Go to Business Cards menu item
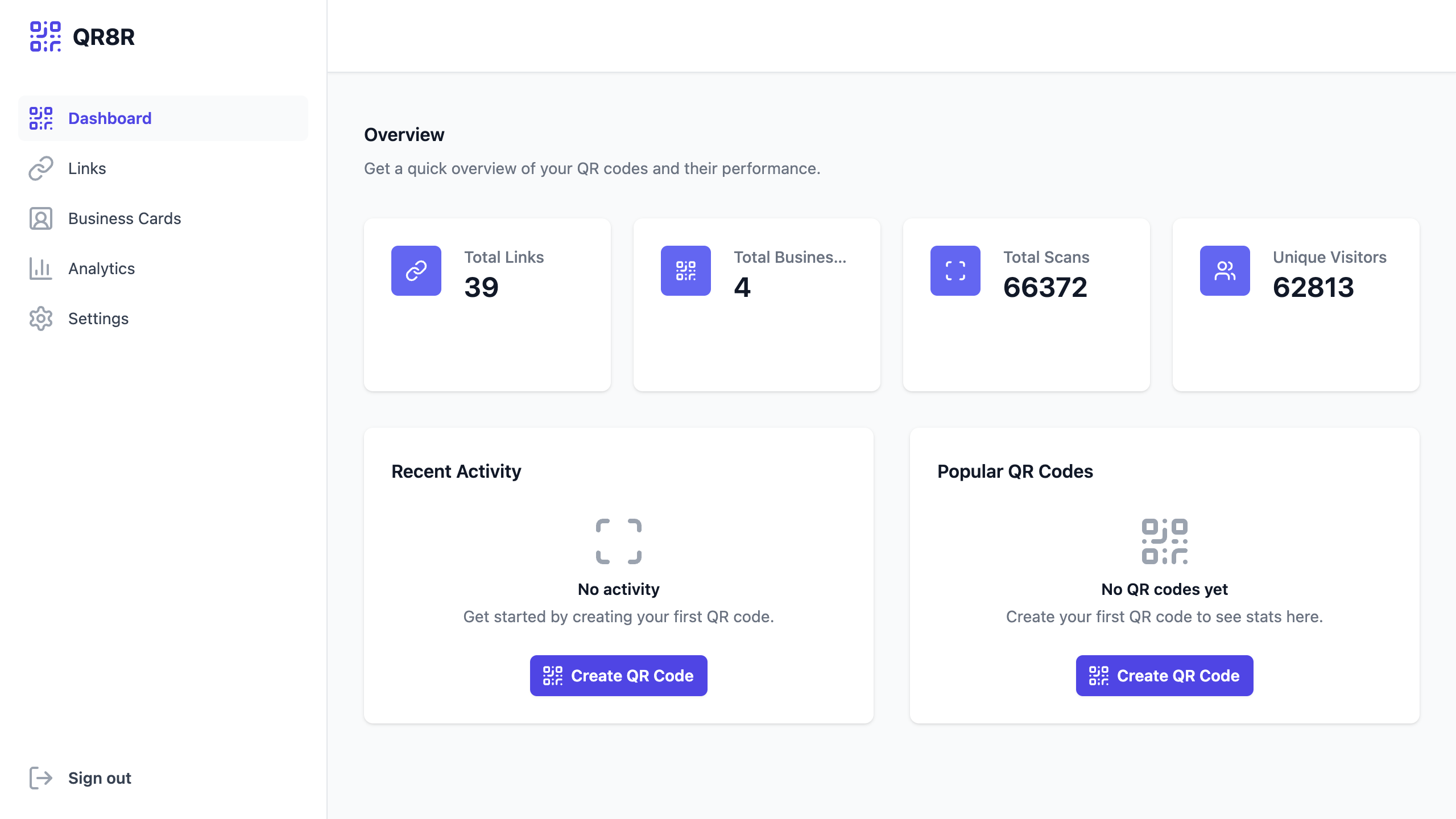1456x819 pixels. [125, 218]
